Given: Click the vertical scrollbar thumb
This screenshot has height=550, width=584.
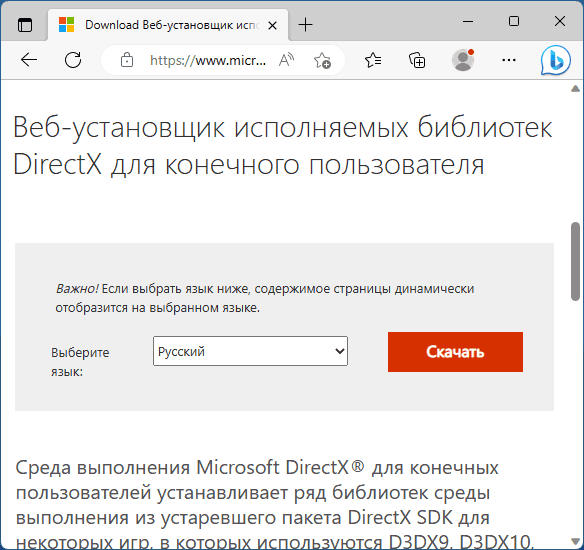Looking at the screenshot, I should click(x=575, y=261).
